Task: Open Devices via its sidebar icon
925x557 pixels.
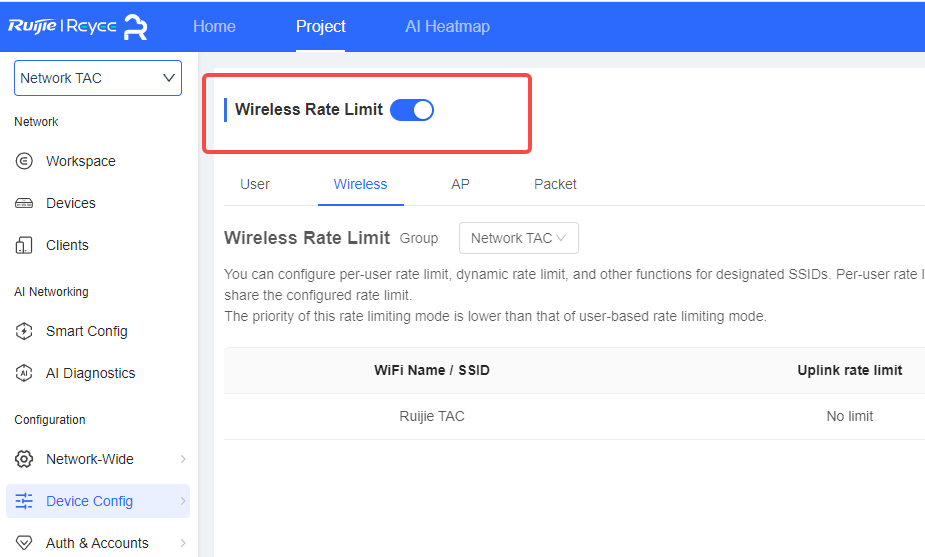Action: [25, 203]
